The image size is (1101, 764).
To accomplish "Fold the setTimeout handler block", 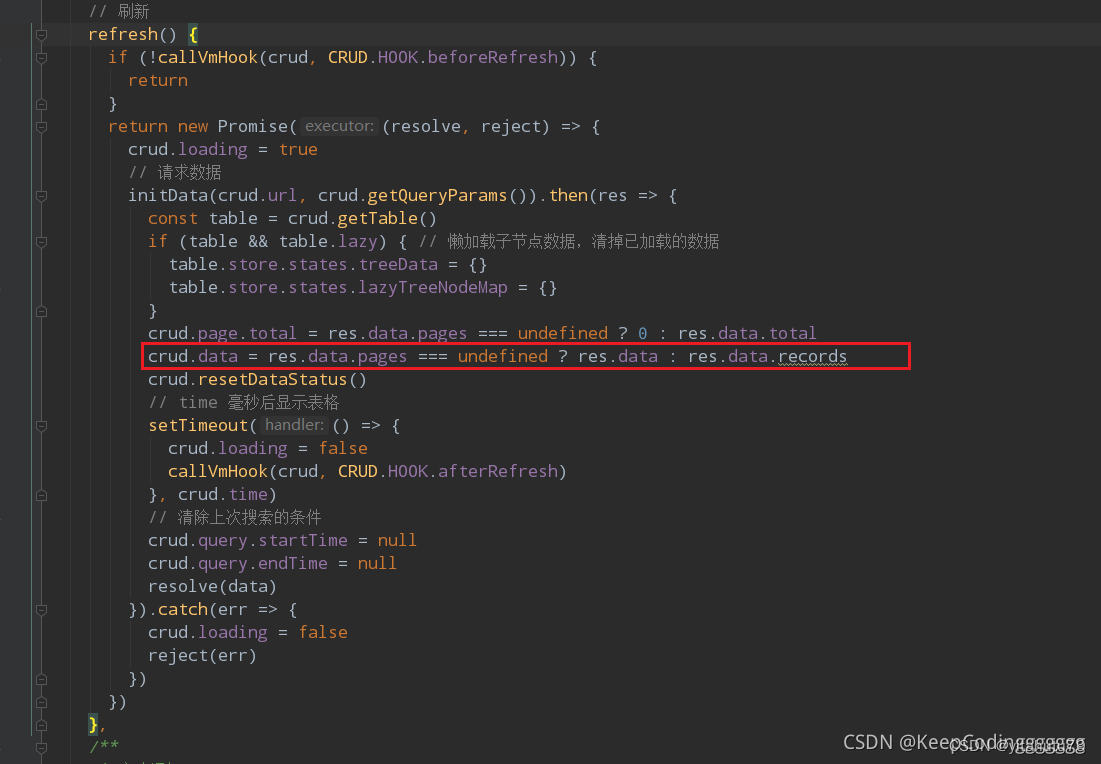I will (41, 426).
